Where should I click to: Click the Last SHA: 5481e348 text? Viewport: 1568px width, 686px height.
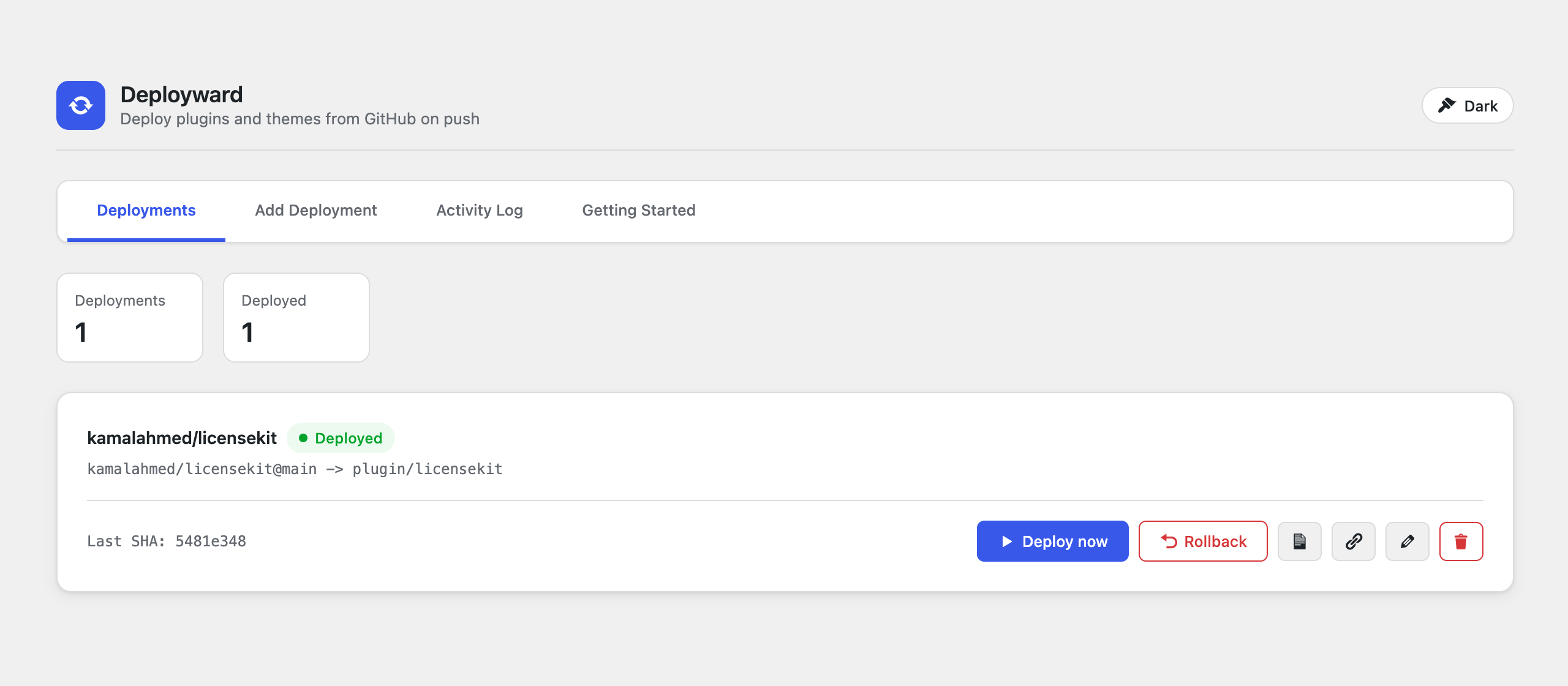click(x=167, y=541)
